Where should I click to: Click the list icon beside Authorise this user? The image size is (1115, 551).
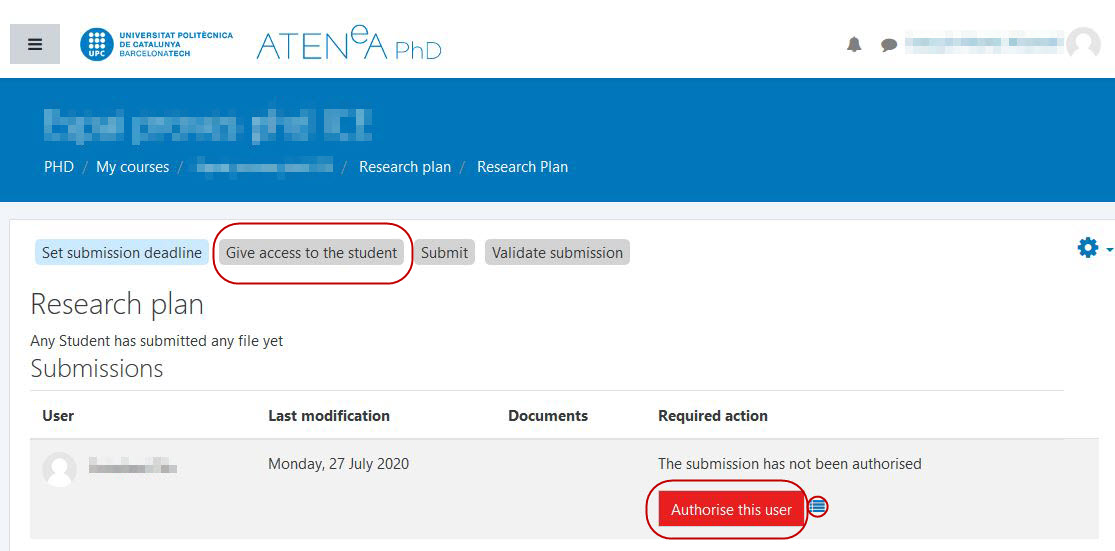click(x=818, y=507)
